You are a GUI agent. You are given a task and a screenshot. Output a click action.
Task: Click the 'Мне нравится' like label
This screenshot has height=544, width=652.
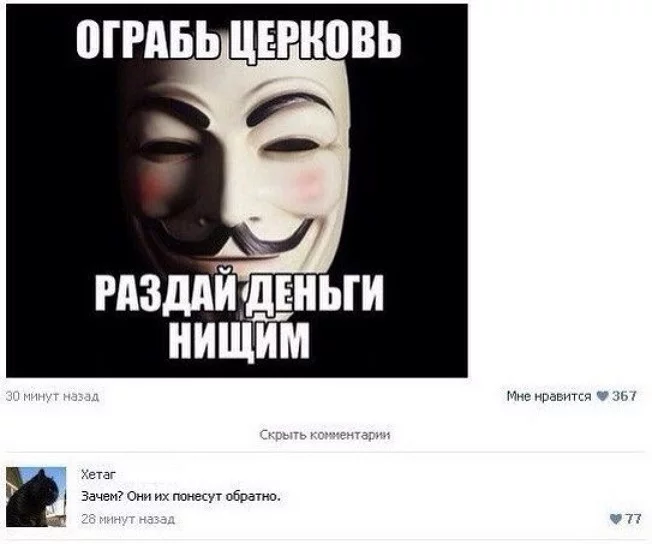pos(548,396)
